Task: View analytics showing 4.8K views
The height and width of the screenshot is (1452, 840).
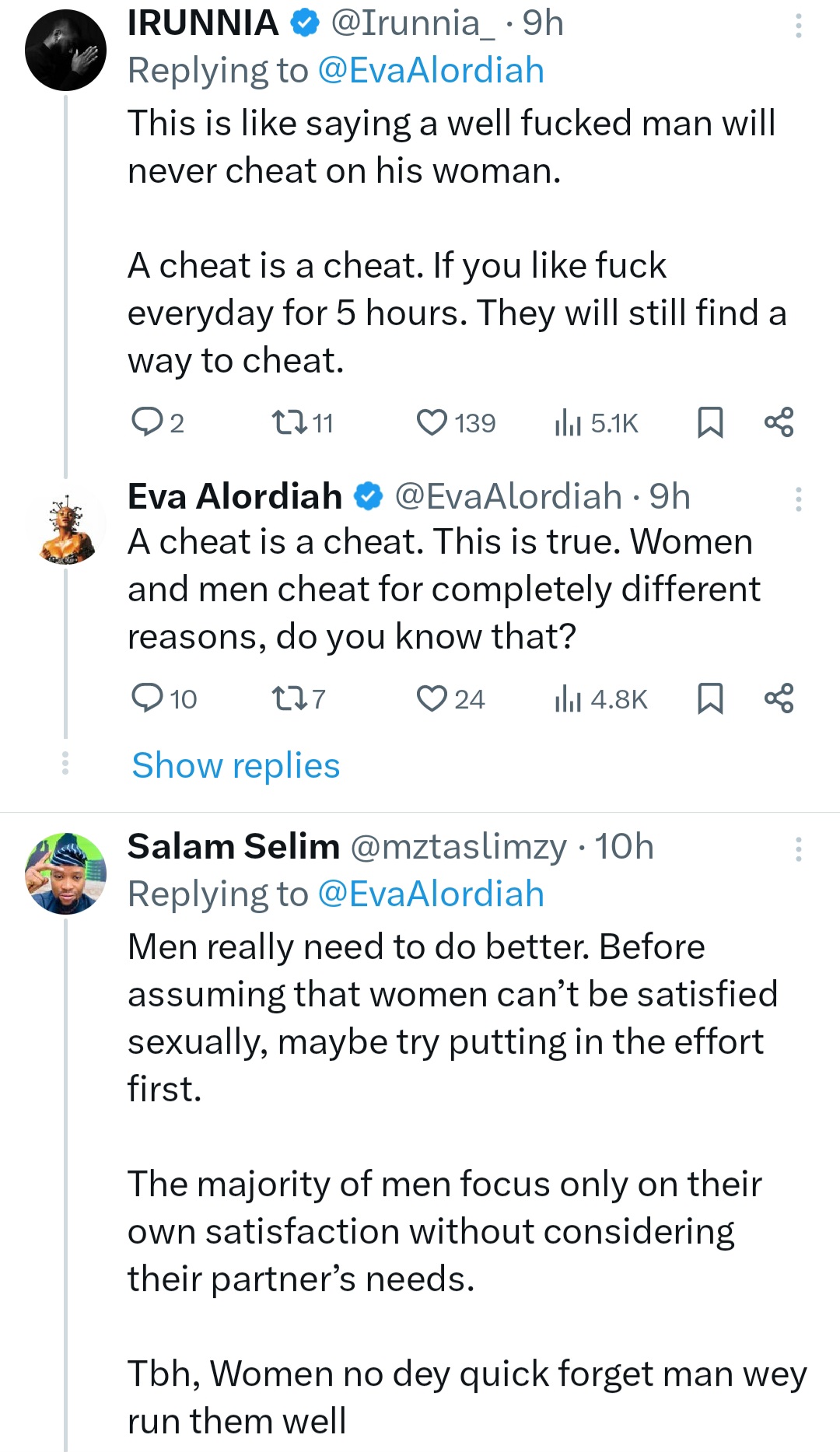Action: tap(569, 699)
